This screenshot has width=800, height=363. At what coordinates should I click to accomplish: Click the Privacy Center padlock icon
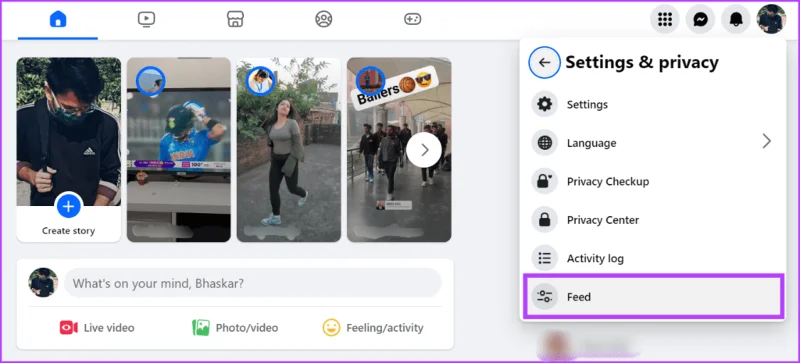tap(544, 220)
